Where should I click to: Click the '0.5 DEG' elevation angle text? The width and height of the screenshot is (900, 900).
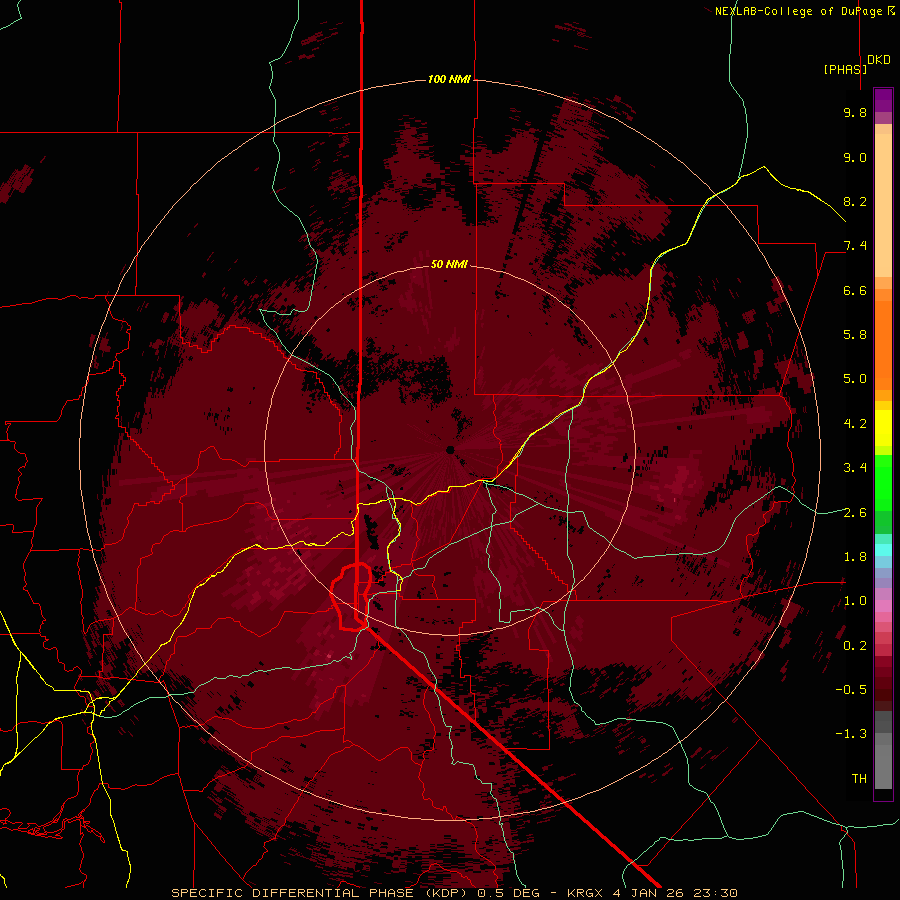pos(511,893)
